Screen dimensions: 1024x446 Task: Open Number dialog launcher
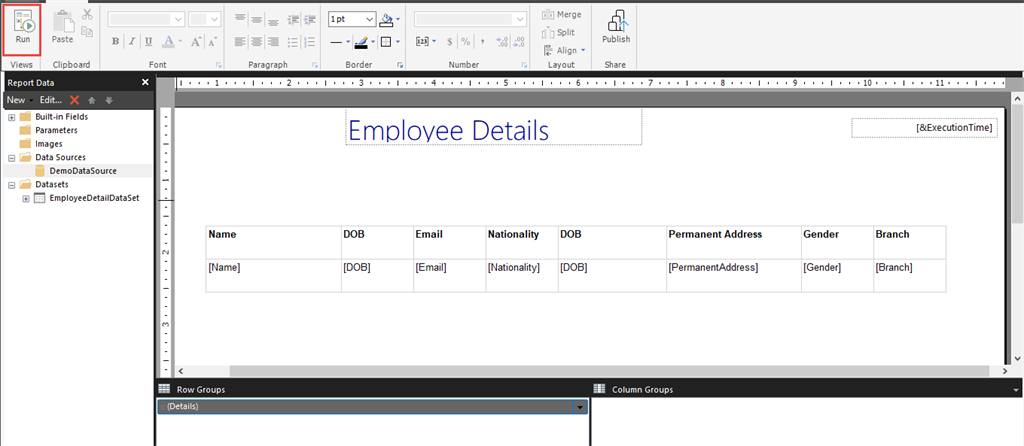click(524, 65)
